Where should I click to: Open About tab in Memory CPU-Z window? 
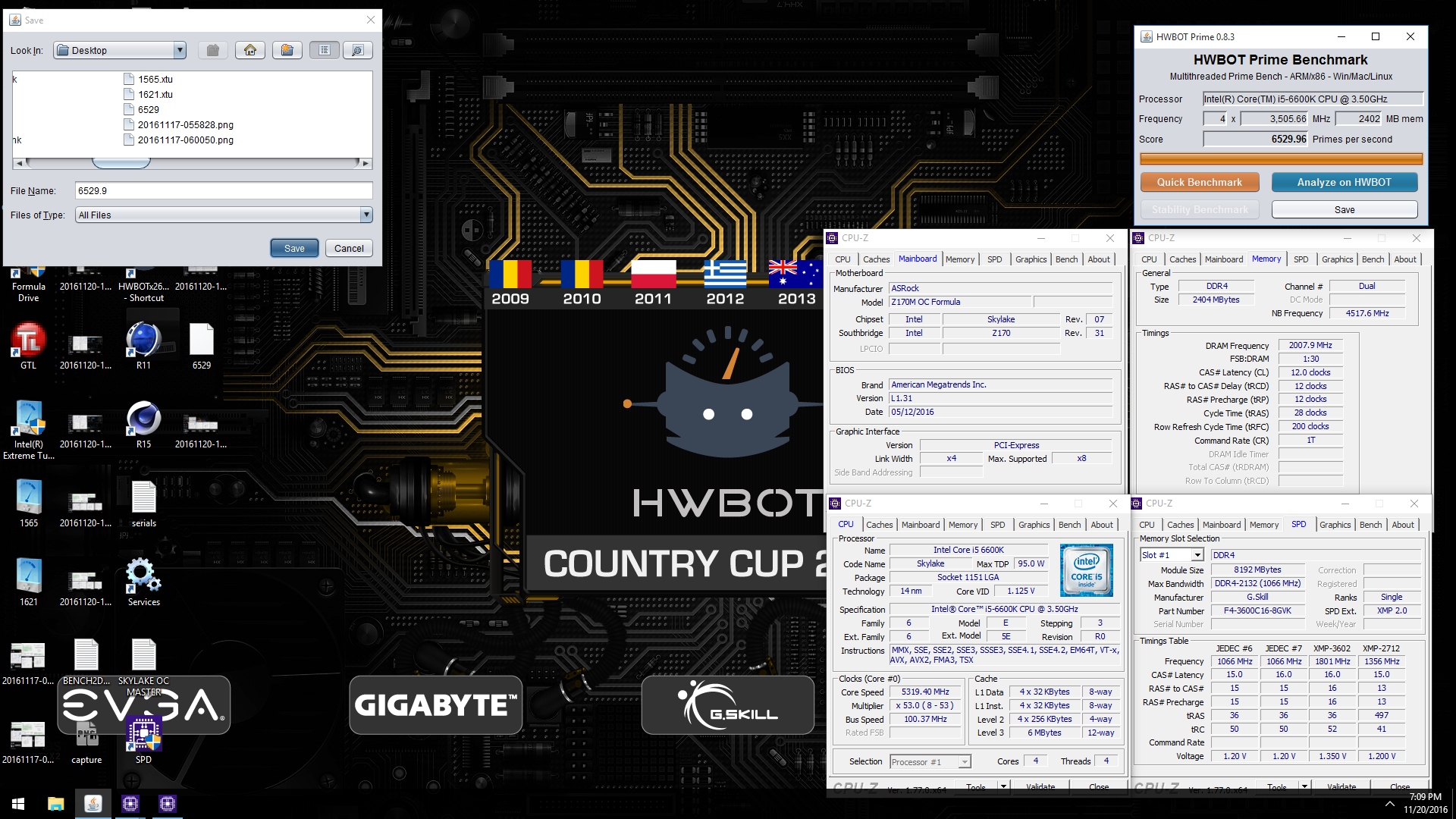coord(1404,259)
